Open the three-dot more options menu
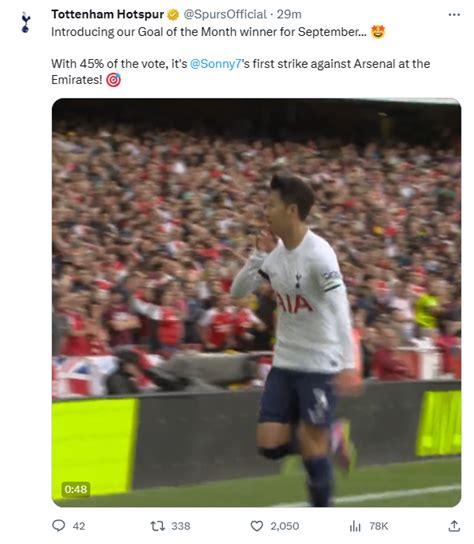This screenshot has width=474, height=544. coord(454,15)
